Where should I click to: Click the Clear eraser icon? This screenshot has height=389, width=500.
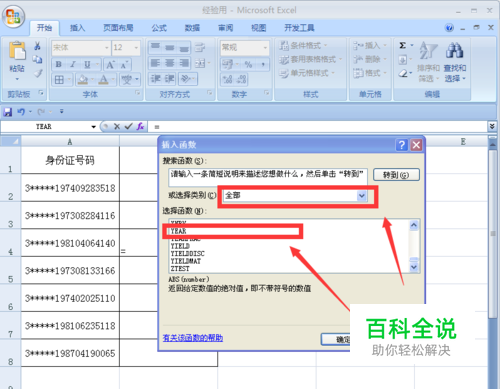tap(403, 73)
